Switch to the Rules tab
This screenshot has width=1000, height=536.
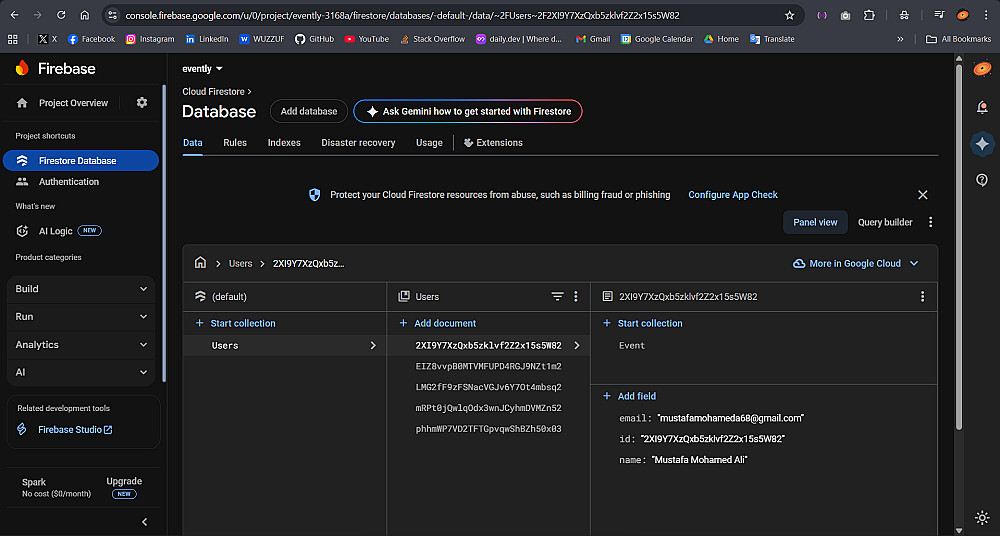click(x=235, y=143)
